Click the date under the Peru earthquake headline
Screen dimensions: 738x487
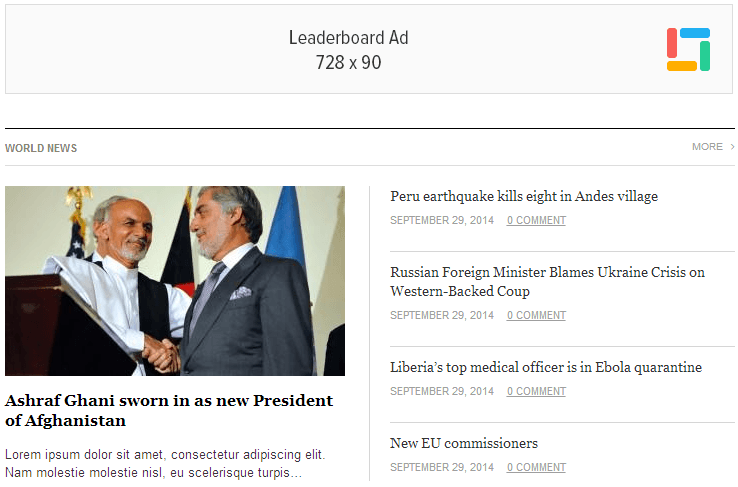[x=442, y=220]
